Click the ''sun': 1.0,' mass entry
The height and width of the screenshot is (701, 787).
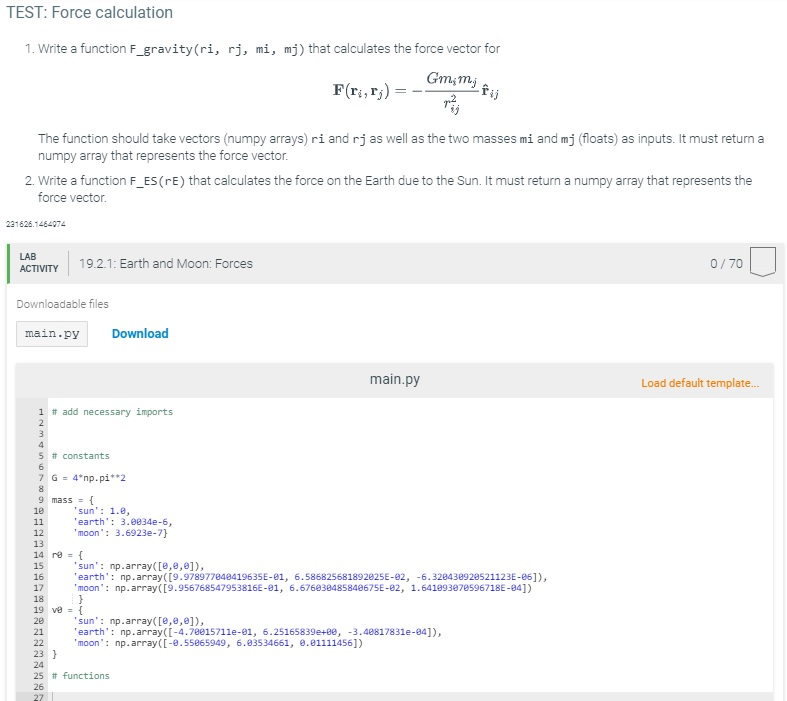101,511
